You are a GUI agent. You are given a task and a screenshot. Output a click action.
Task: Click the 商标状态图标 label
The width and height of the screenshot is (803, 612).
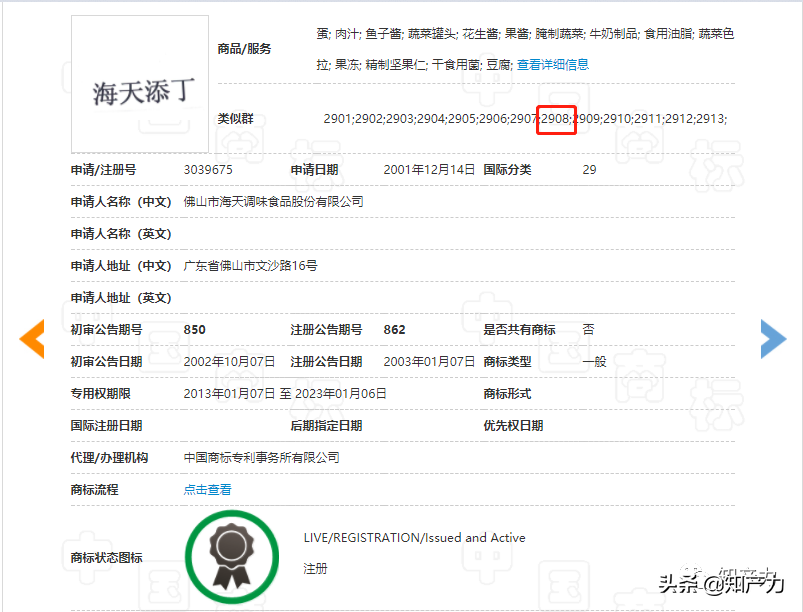click(107, 557)
